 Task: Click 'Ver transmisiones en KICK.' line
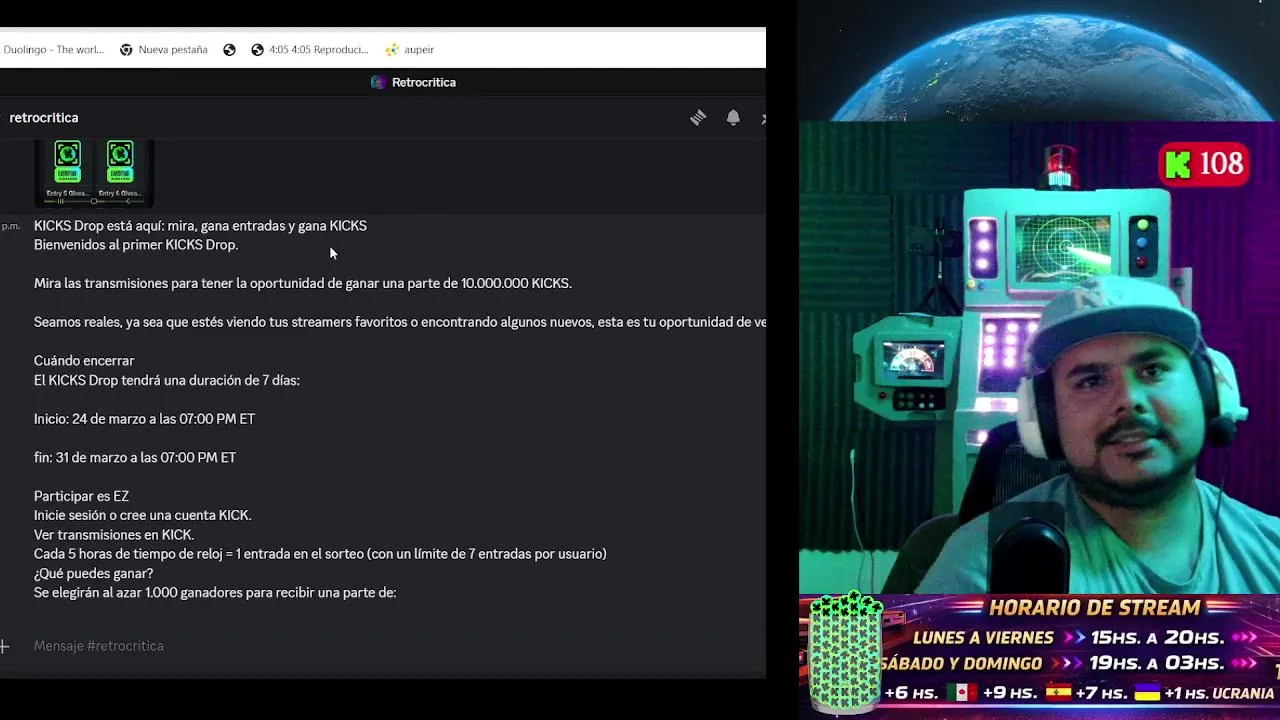point(114,535)
